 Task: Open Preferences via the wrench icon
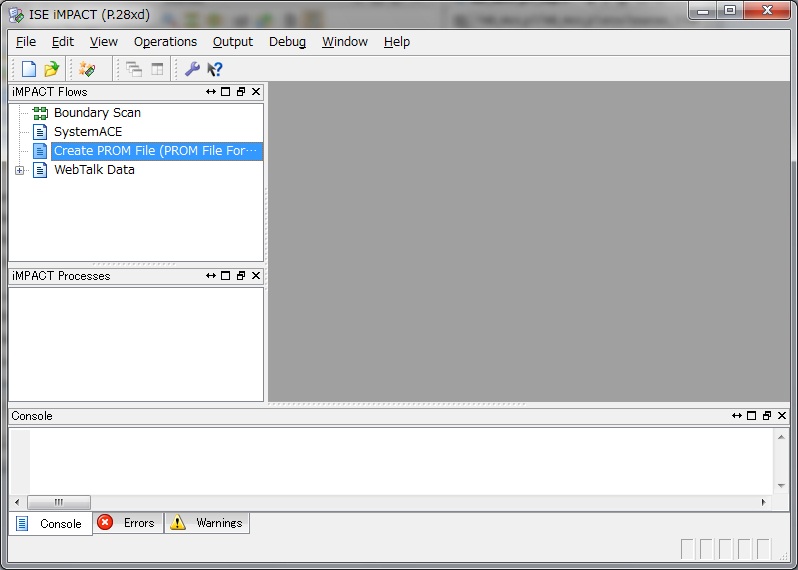pyautogui.click(x=192, y=69)
